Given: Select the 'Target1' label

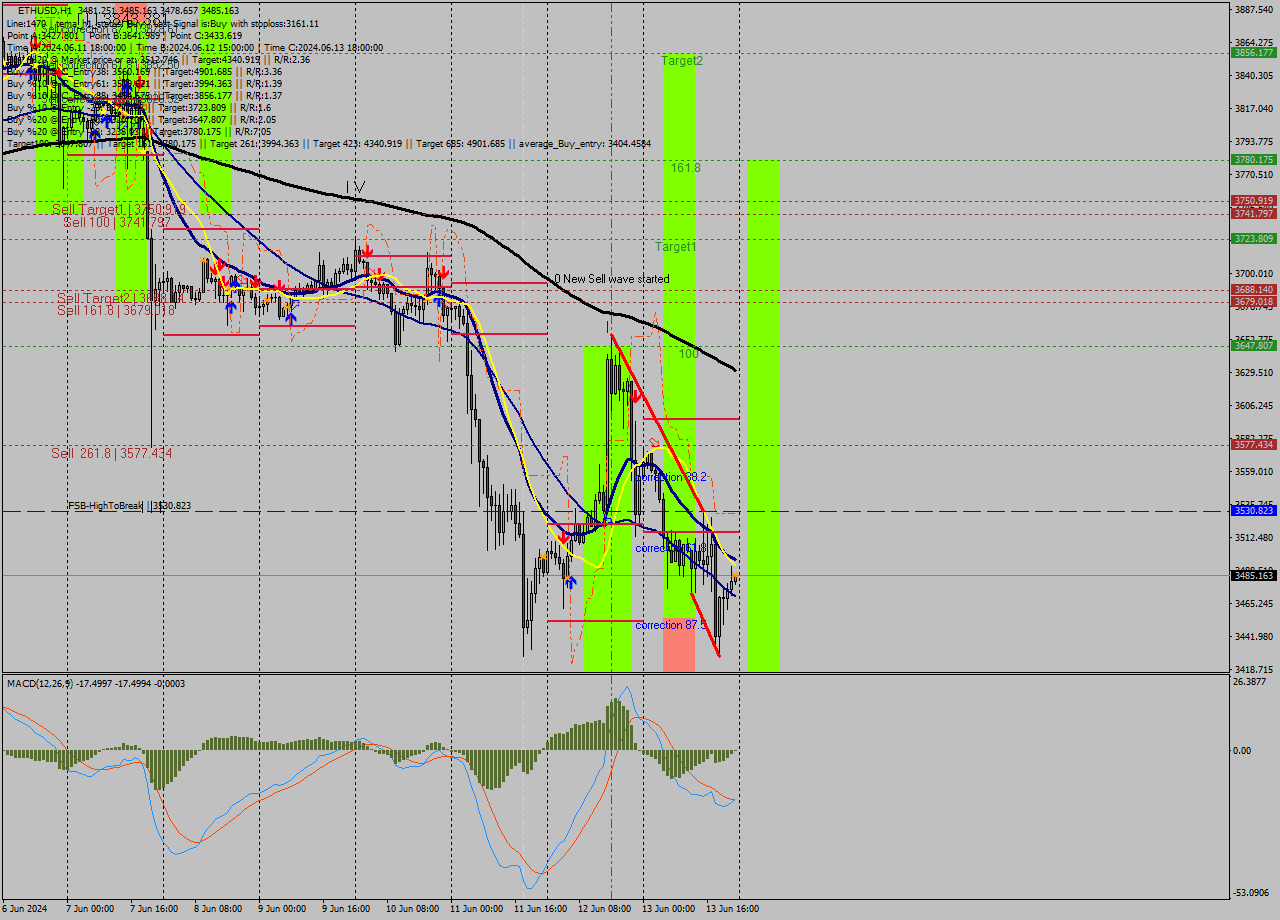Looking at the screenshot, I should pyautogui.click(x=676, y=246).
